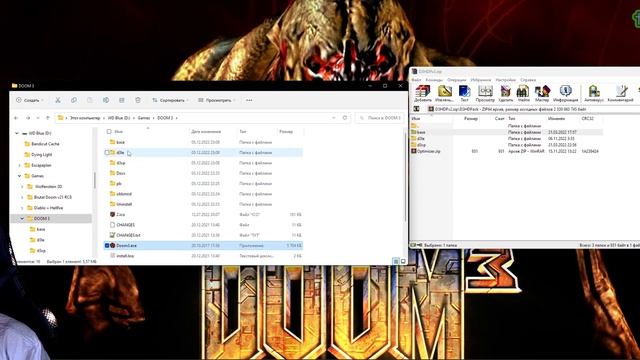Open the address bar history dropdown arrow
This screenshot has height=360, width=640.
(333, 118)
